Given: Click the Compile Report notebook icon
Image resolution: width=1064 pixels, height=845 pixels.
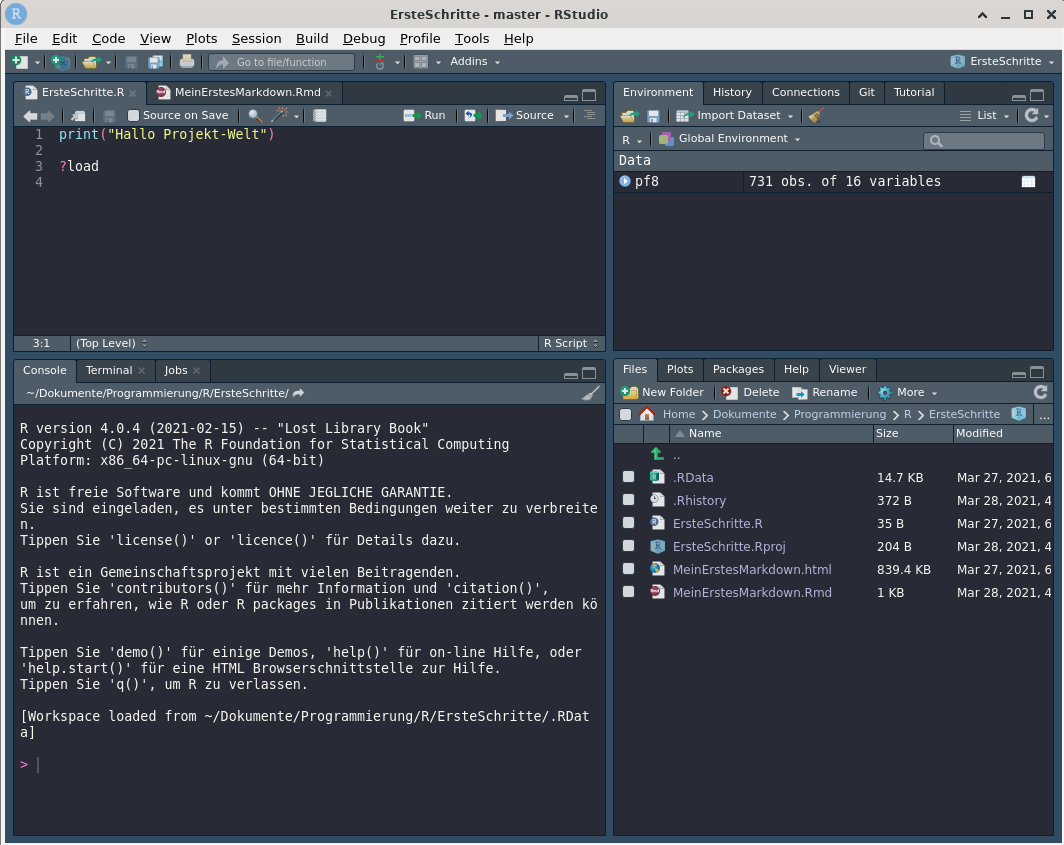Looking at the screenshot, I should [320, 116].
